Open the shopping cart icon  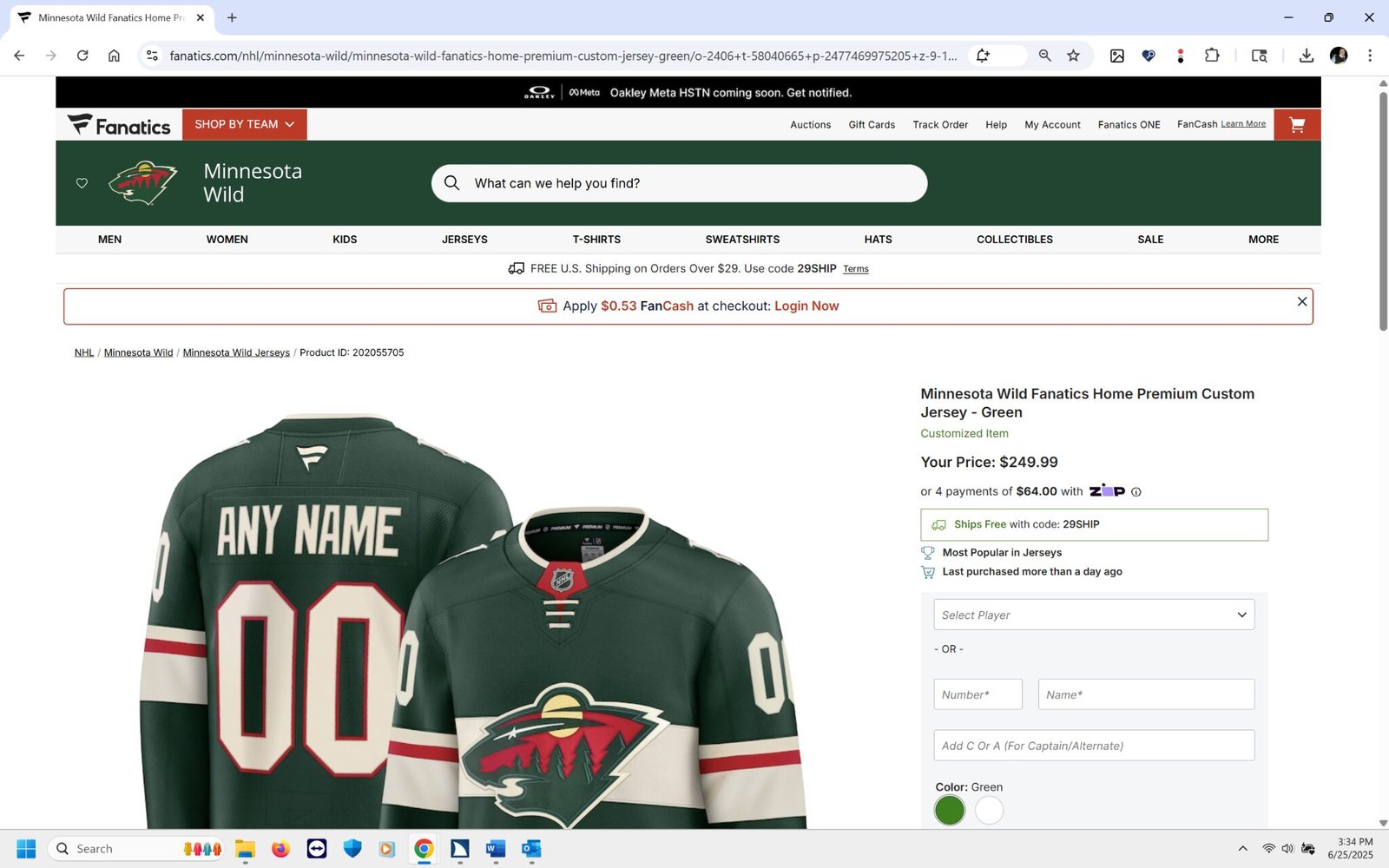click(1297, 125)
